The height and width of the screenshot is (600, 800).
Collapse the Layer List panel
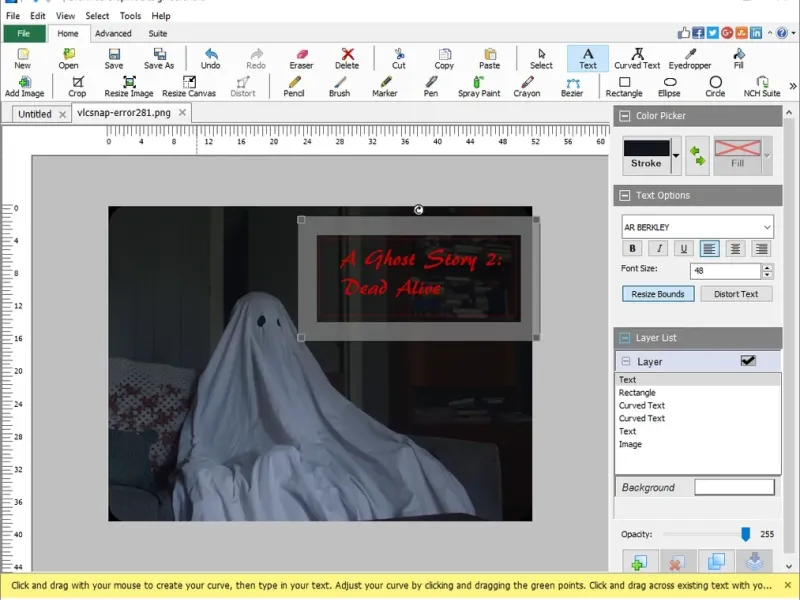(624, 338)
